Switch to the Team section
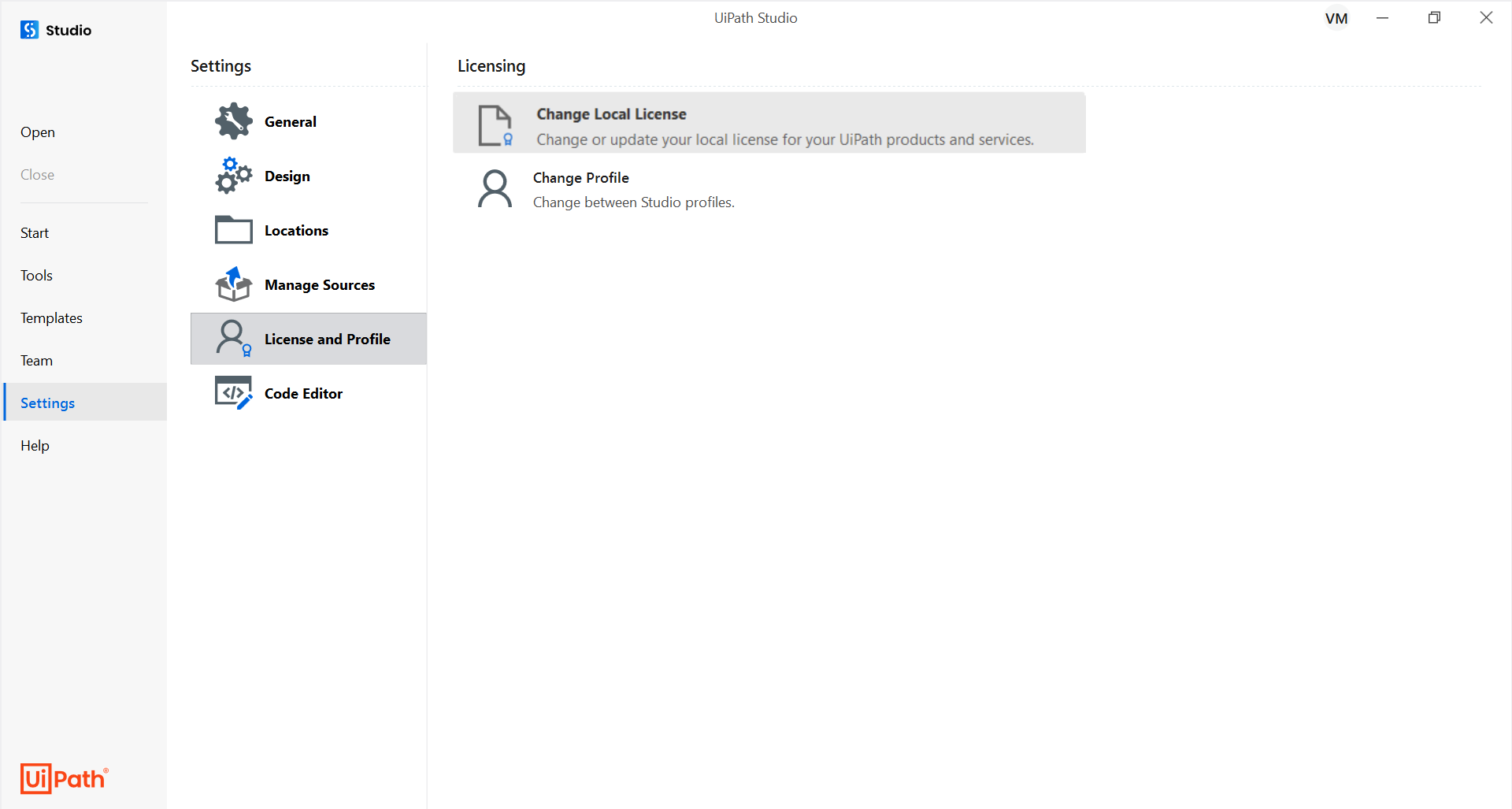Image resolution: width=1512 pixels, height=809 pixels. coord(36,360)
